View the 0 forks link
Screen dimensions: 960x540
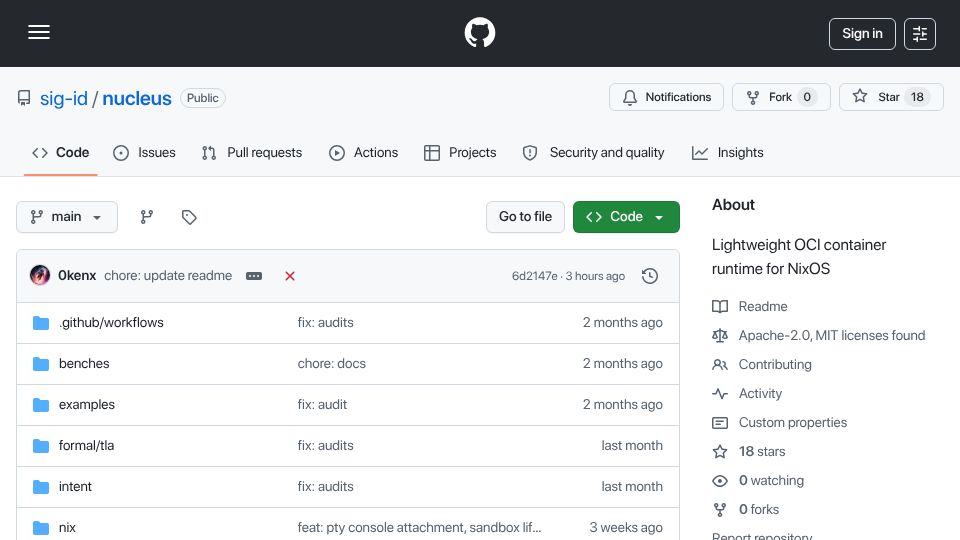(x=746, y=509)
